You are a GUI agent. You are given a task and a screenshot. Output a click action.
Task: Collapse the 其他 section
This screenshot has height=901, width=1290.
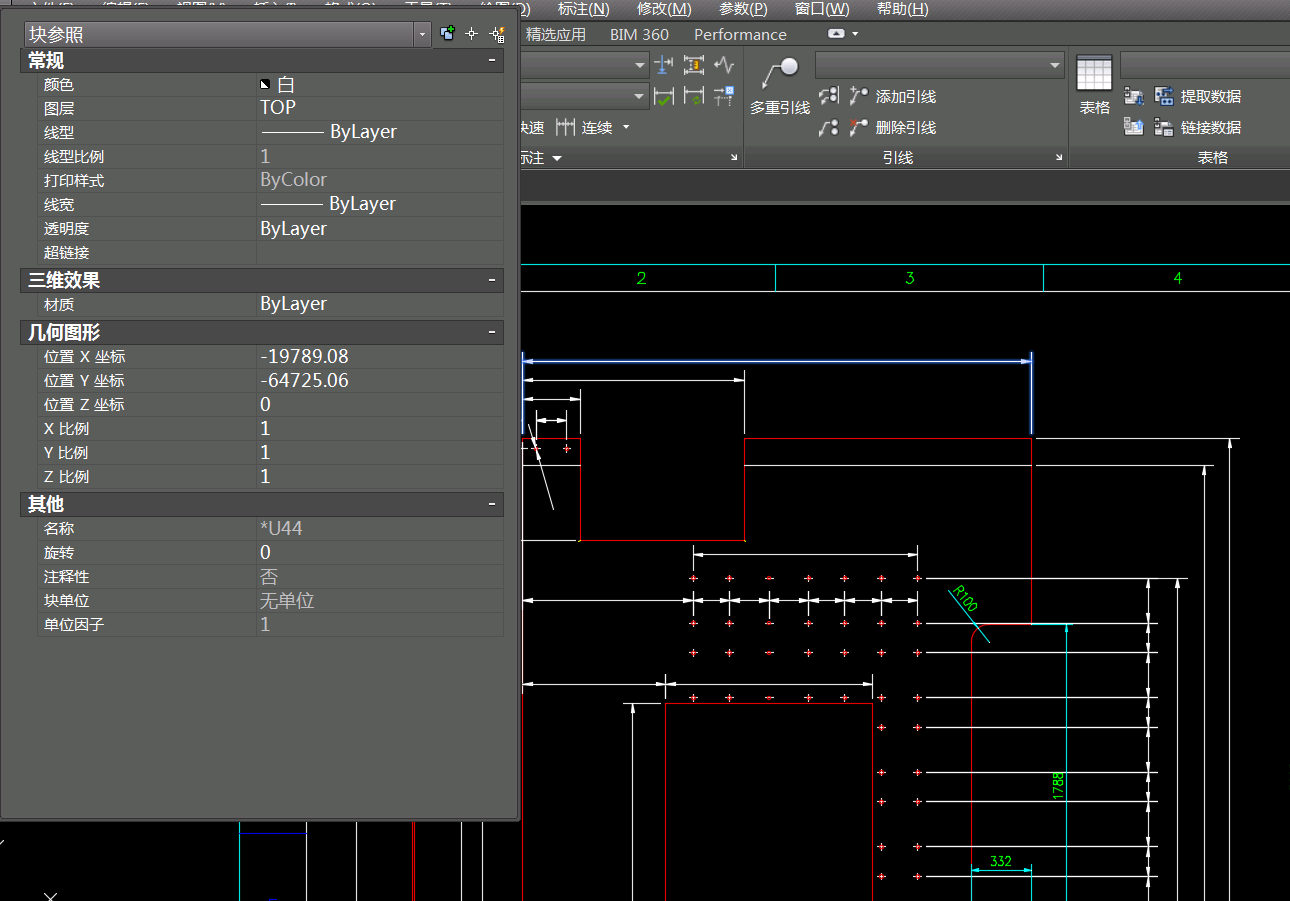click(x=492, y=504)
